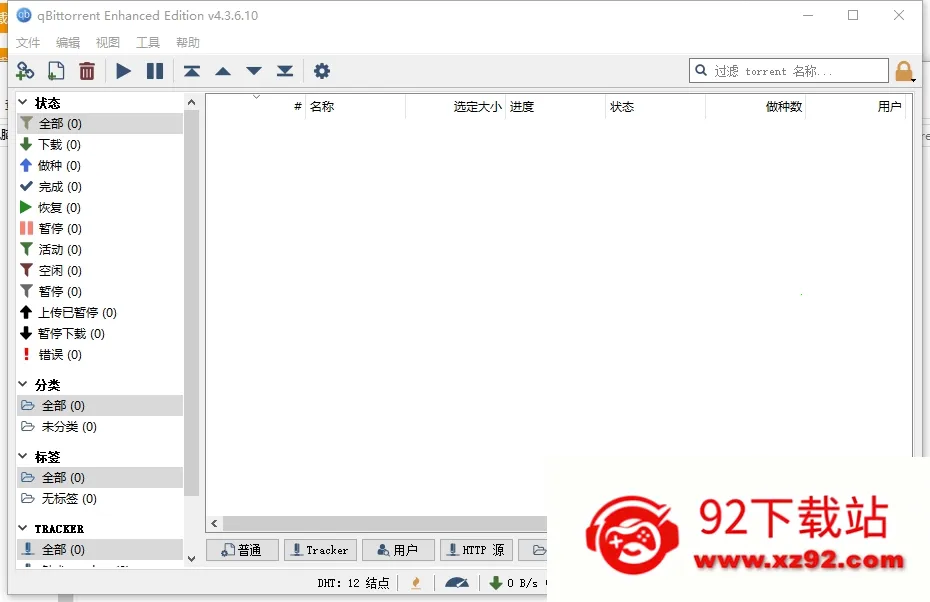Screen dimensions: 930x602
Task: Select the 暂停下载 (0) filter
Action: [100, 333]
